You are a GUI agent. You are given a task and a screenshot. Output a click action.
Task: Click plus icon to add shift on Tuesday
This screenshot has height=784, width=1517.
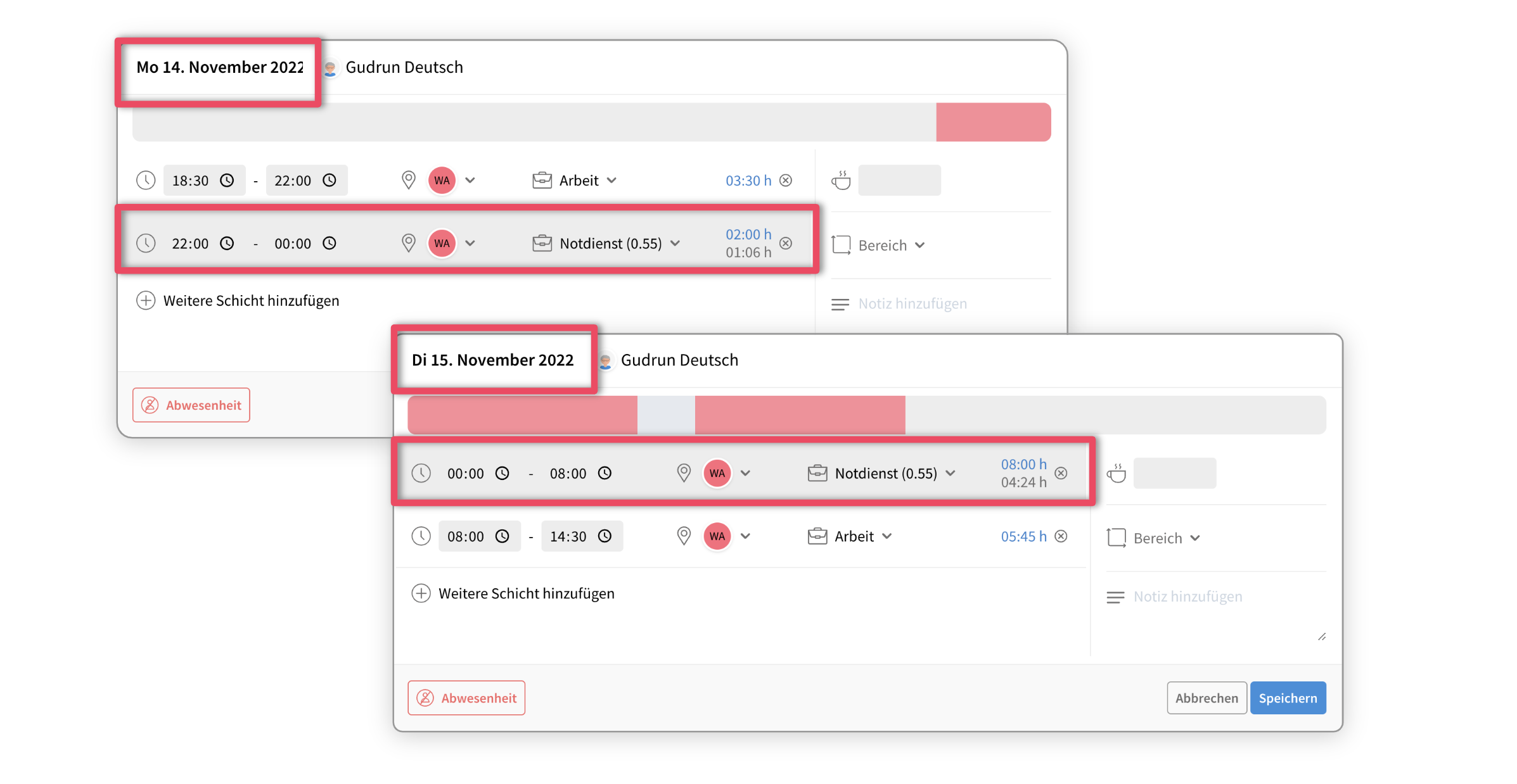click(x=421, y=593)
